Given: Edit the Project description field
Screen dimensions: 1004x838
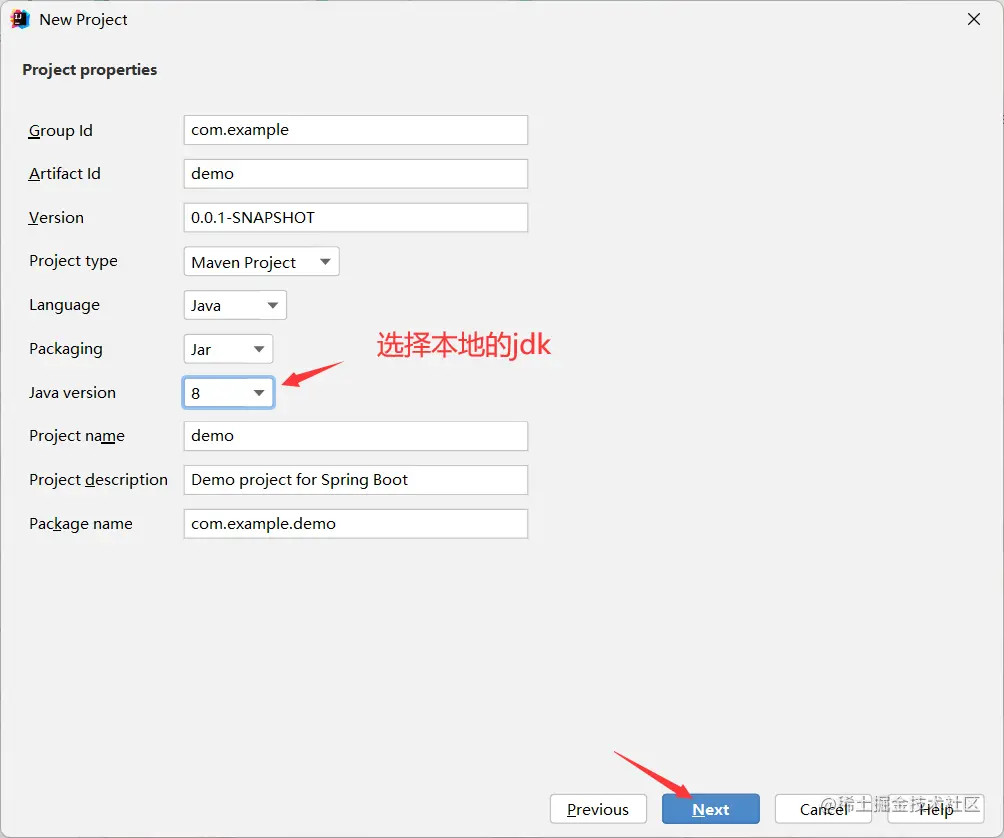Looking at the screenshot, I should tap(355, 480).
